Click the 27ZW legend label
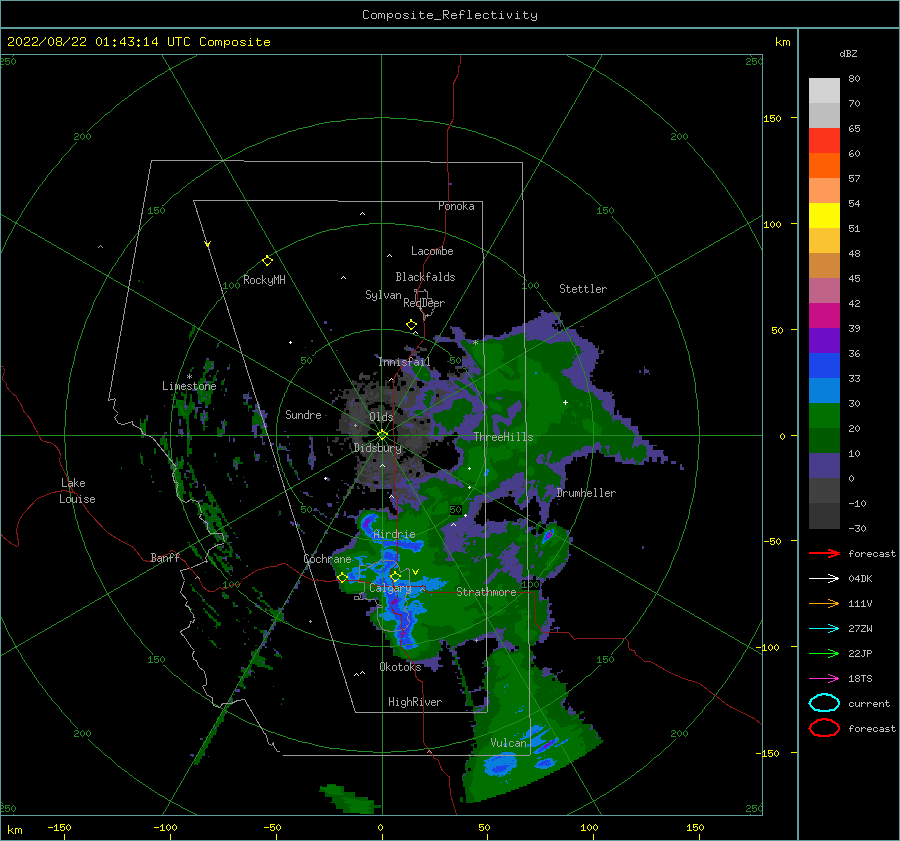Viewport: 900px width, 841px height. point(860,629)
